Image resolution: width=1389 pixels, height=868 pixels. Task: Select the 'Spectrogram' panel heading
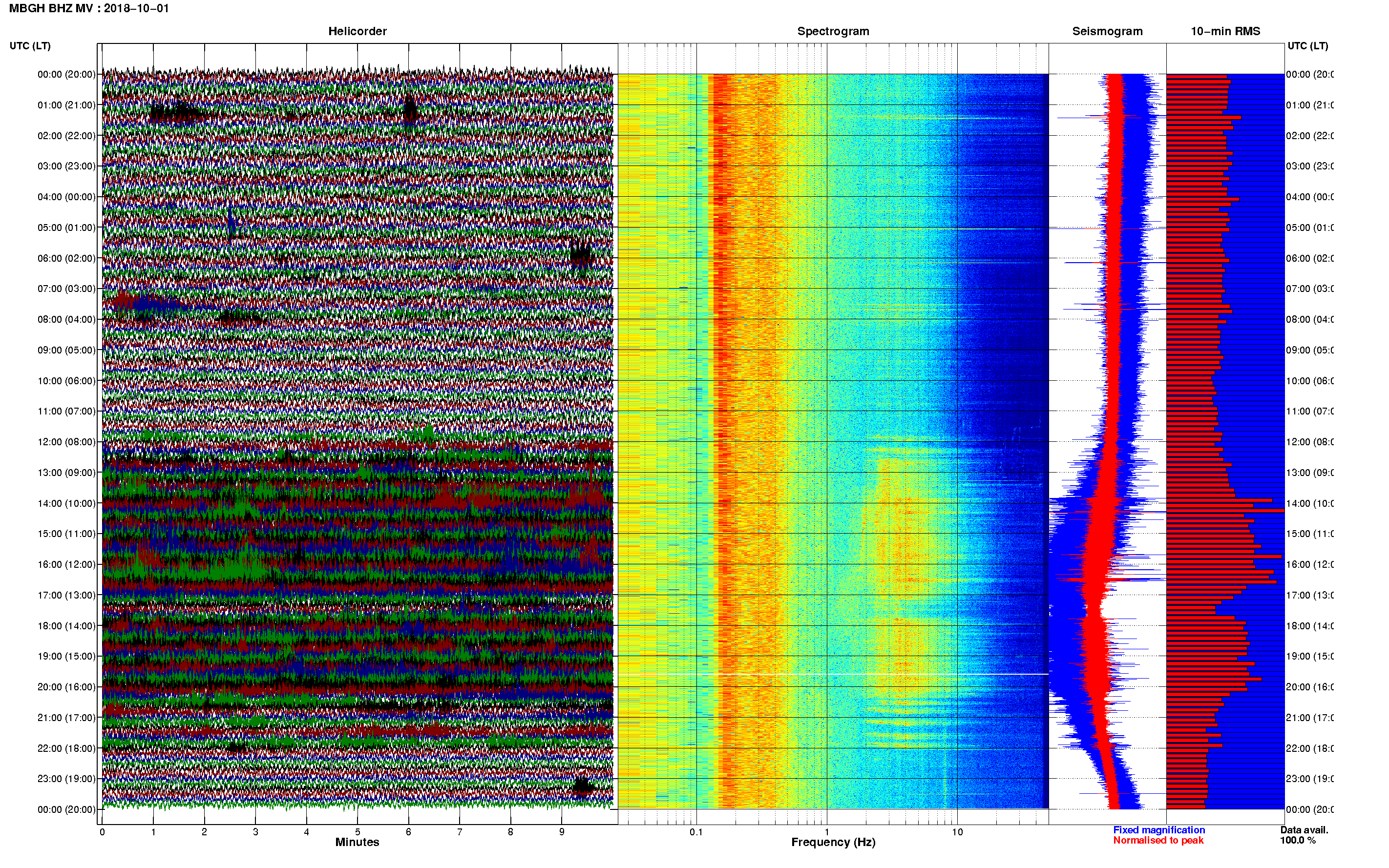pyautogui.click(x=833, y=31)
